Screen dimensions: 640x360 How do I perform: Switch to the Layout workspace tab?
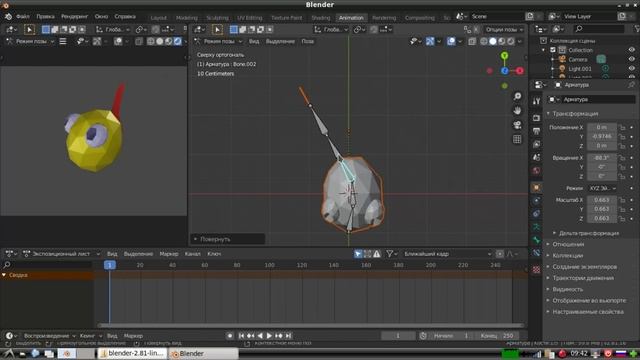(158, 18)
